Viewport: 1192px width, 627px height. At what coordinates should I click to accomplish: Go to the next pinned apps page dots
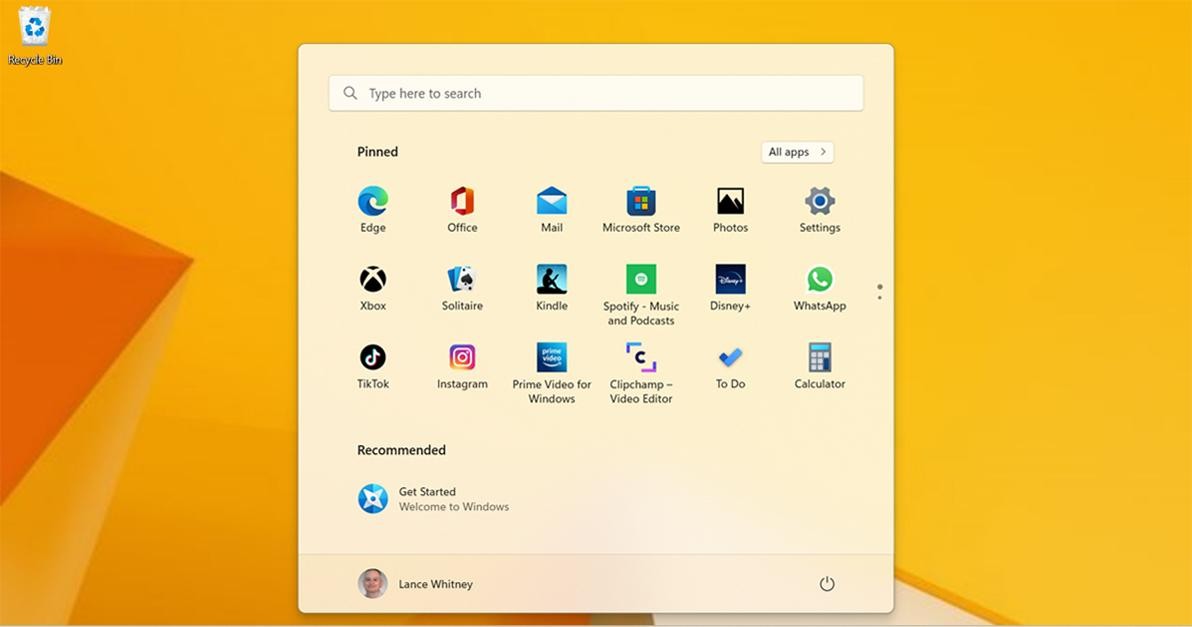coord(880,292)
